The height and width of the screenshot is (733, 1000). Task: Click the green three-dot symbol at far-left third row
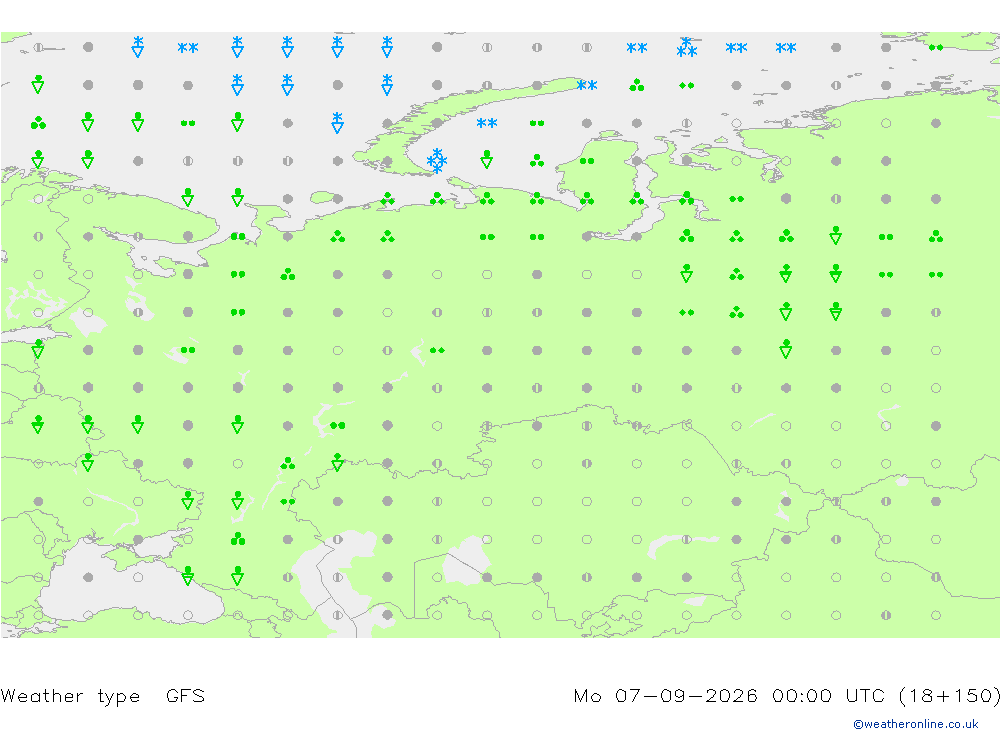(38, 122)
